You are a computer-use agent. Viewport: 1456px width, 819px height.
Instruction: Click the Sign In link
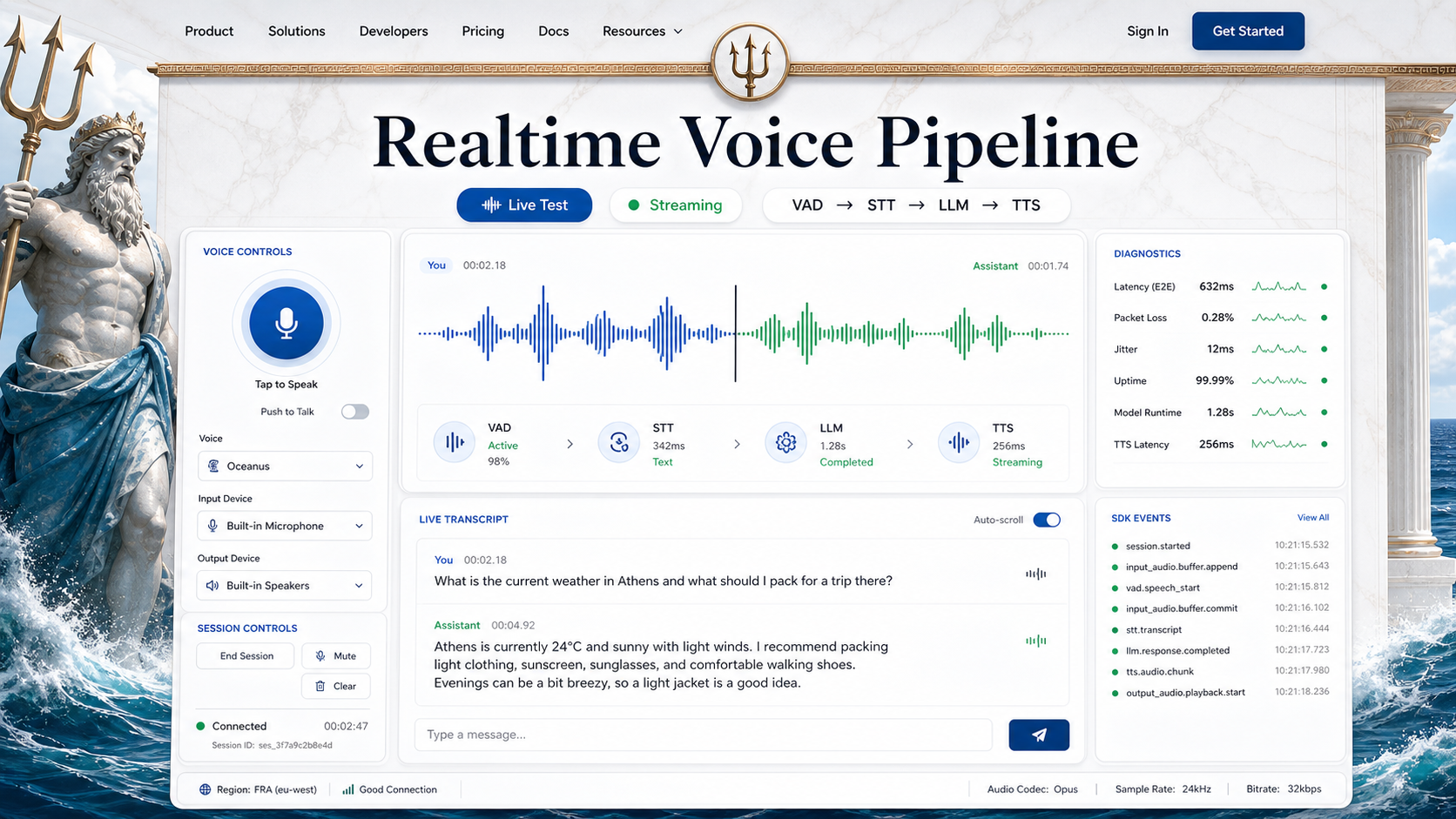point(1148,31)
